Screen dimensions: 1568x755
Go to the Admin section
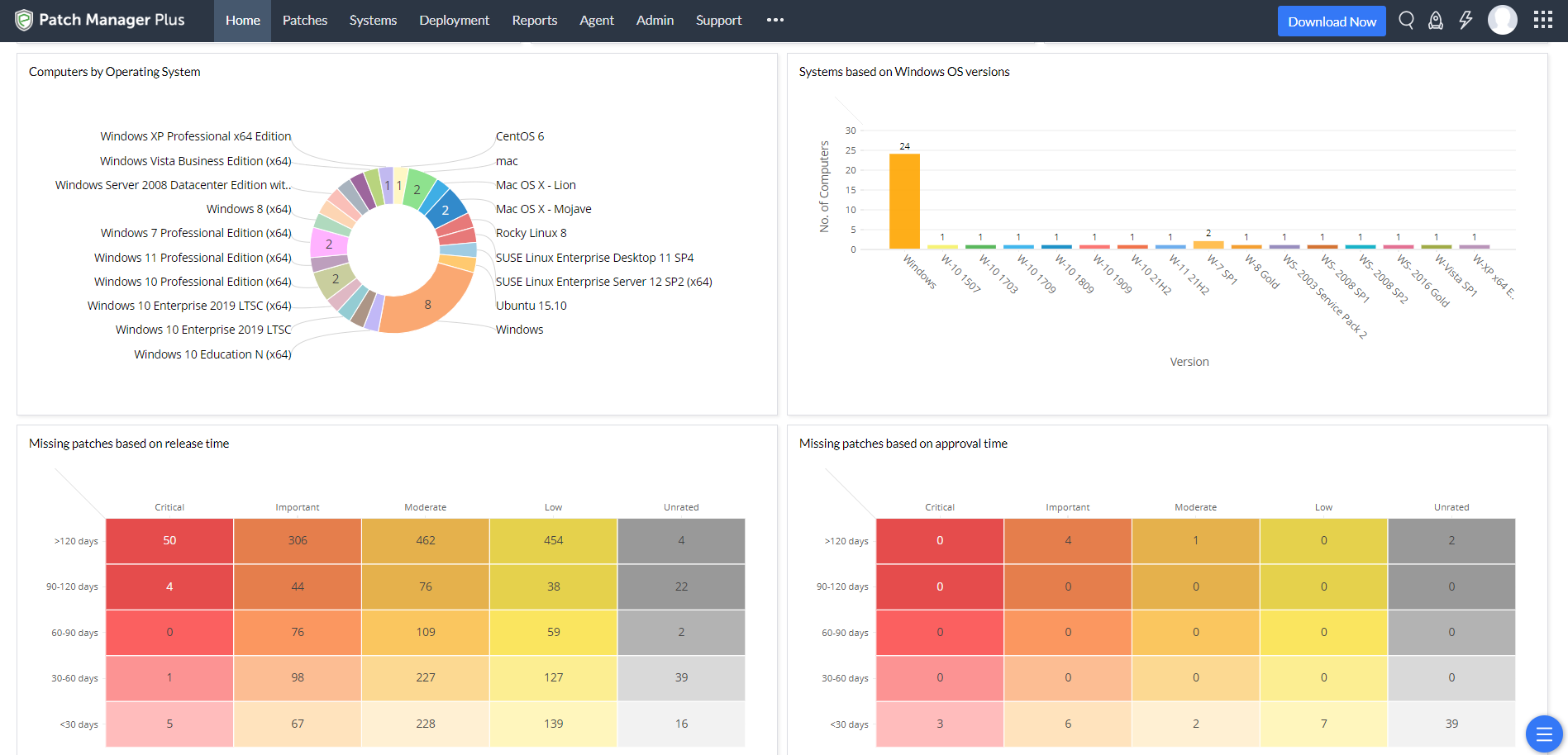pos(655,20)
